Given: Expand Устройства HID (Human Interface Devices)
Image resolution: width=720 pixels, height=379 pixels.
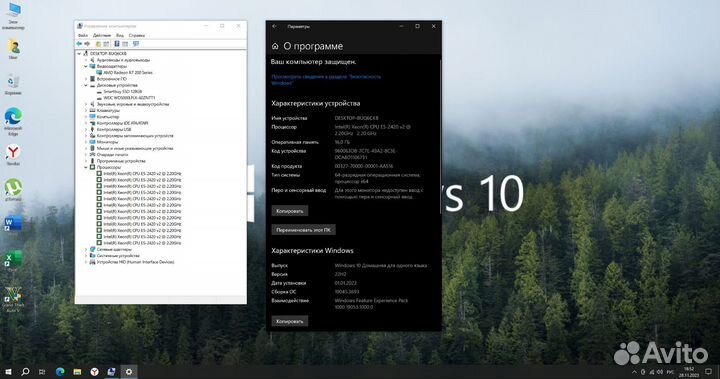Looking at the screenshot, I should 86,262.
